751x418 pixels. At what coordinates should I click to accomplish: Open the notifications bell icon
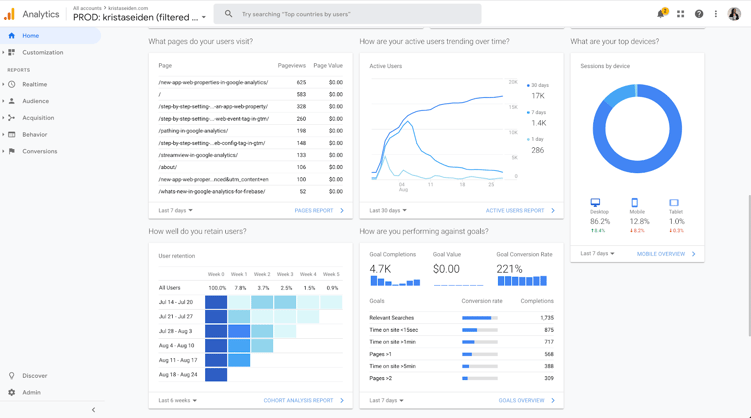pos(661,13)
